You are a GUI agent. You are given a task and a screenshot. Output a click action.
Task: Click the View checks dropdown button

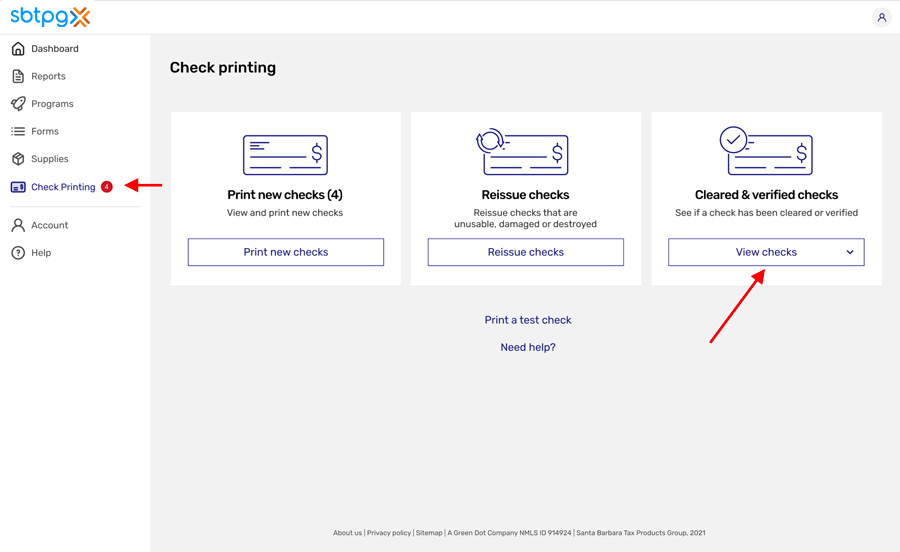[x=766, y=252]
